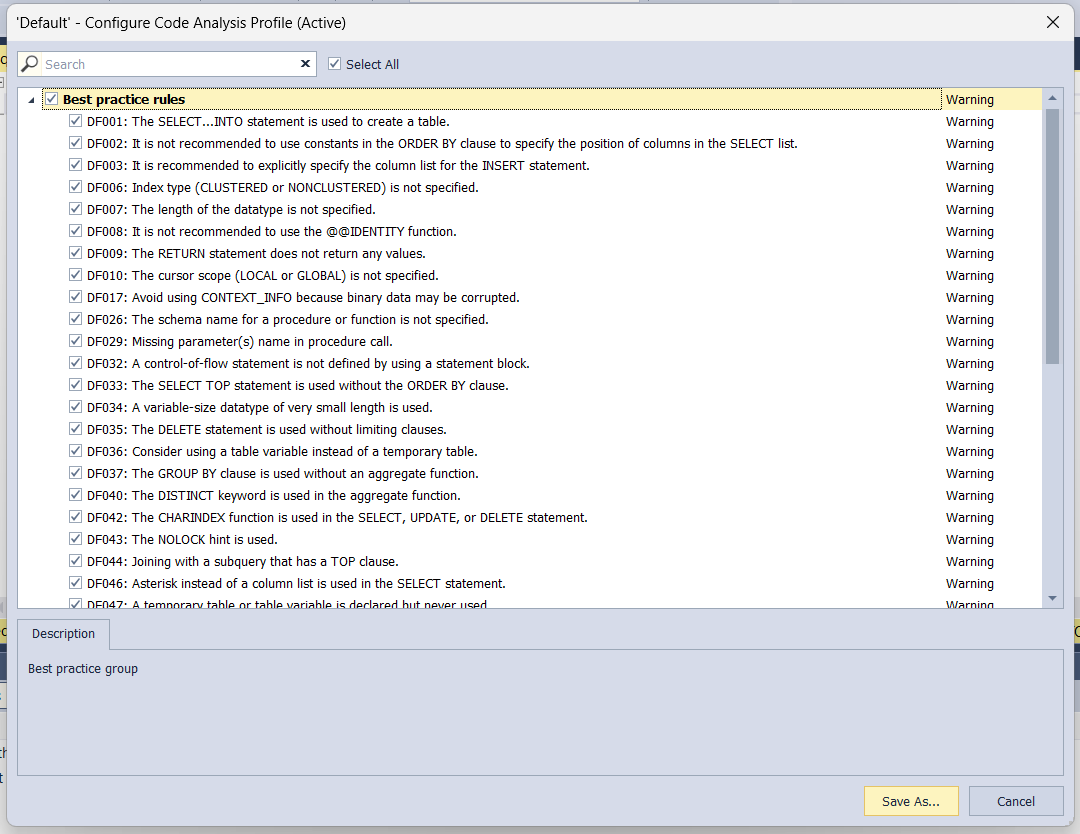
Task: Clear search with the X icon
Action: tap(305, 64)
